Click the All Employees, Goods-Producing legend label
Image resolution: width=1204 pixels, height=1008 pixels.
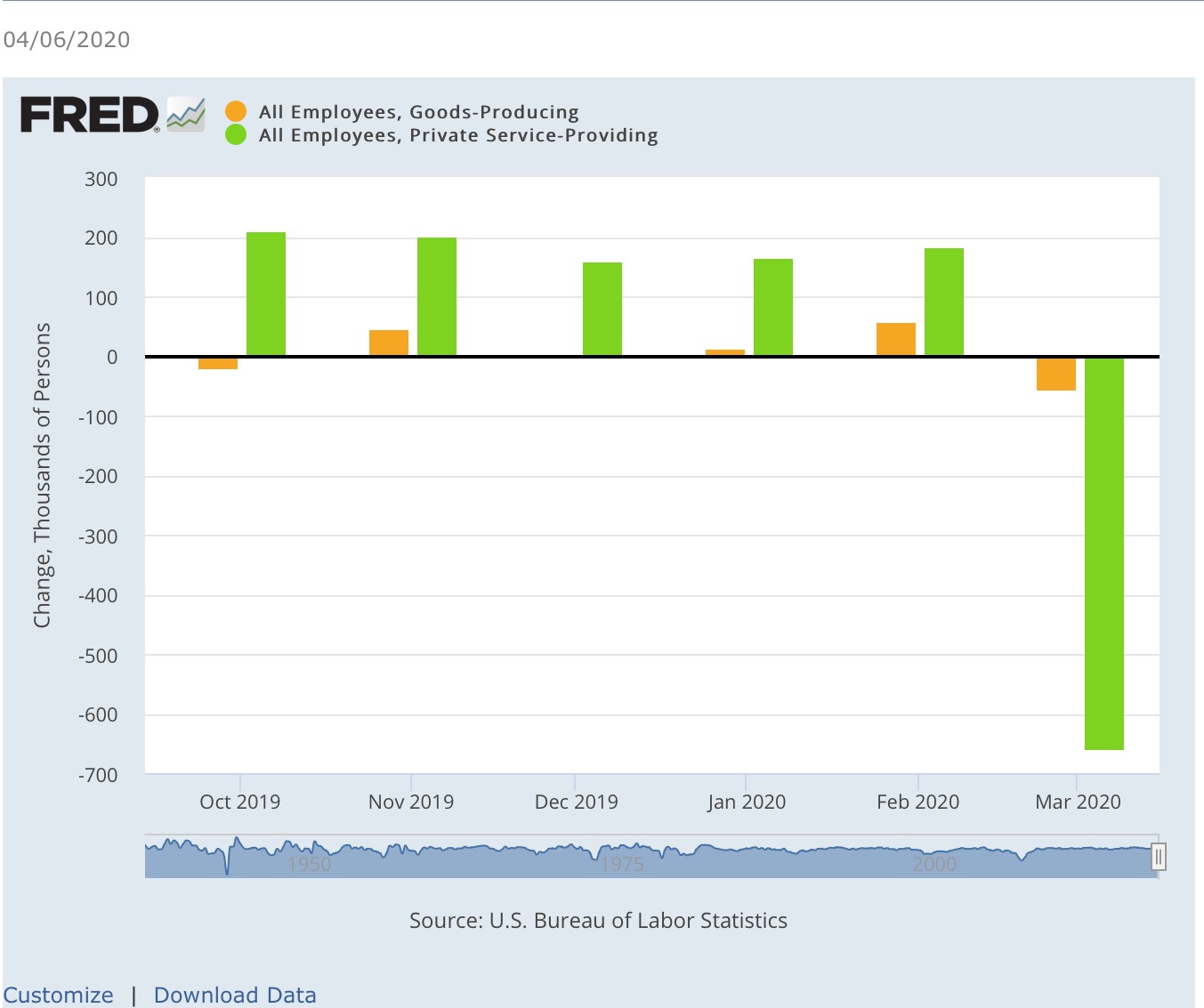click(x=418, y=112)
